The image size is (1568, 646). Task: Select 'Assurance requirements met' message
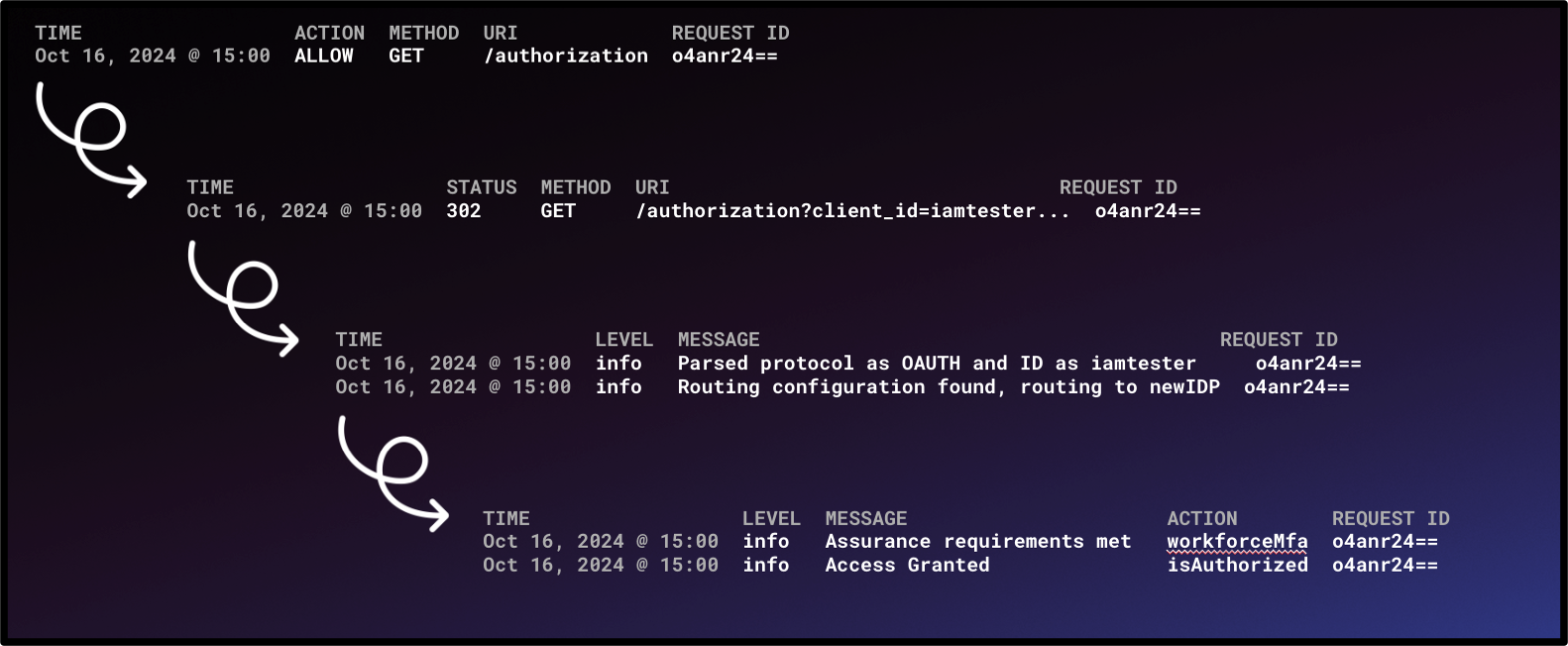(x=978, y=542)
